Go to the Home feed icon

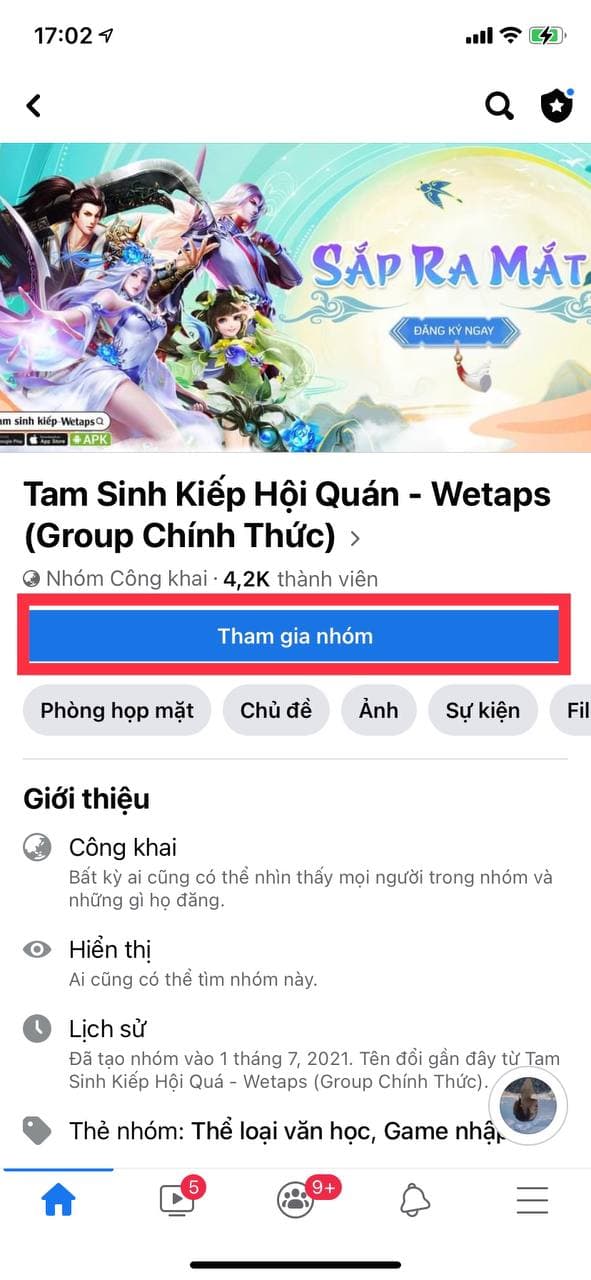click(58, 1198)
